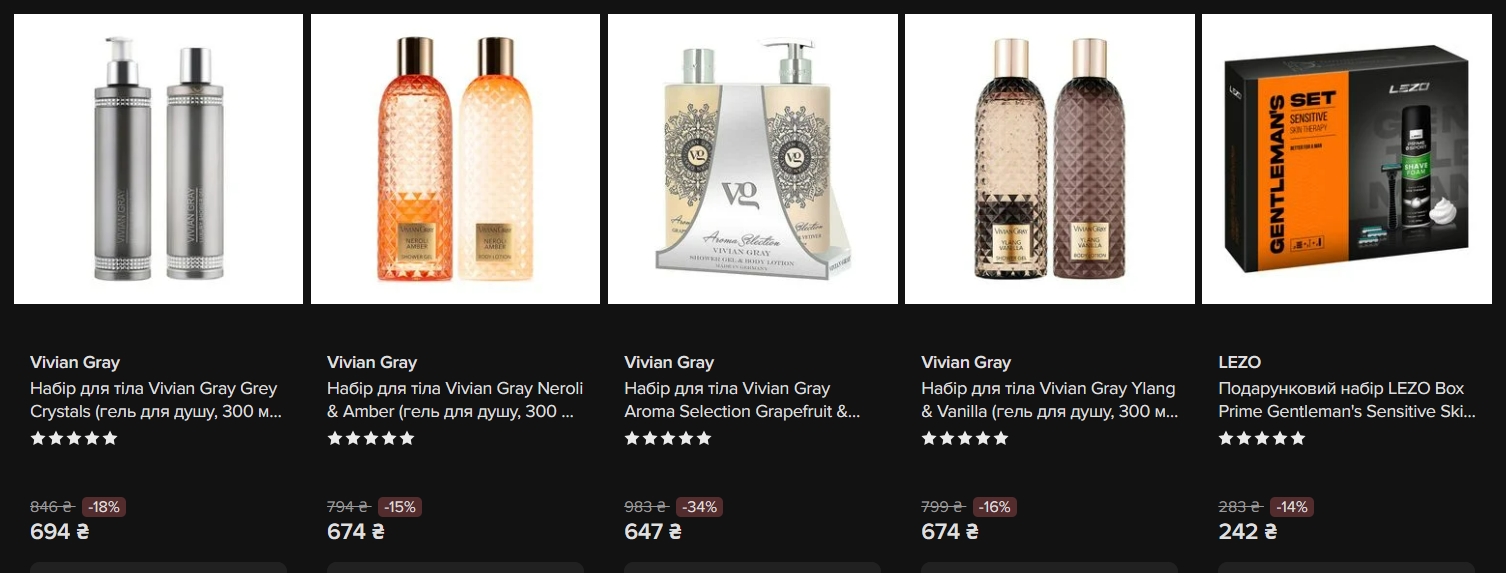Open the LEZO Box Prime Gentleman's title link

pos(1346,400)
